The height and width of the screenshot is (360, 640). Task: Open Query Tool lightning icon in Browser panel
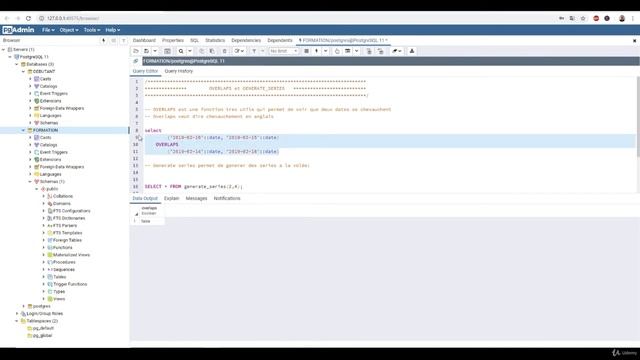pyautogui.click(x=104, y=40)
